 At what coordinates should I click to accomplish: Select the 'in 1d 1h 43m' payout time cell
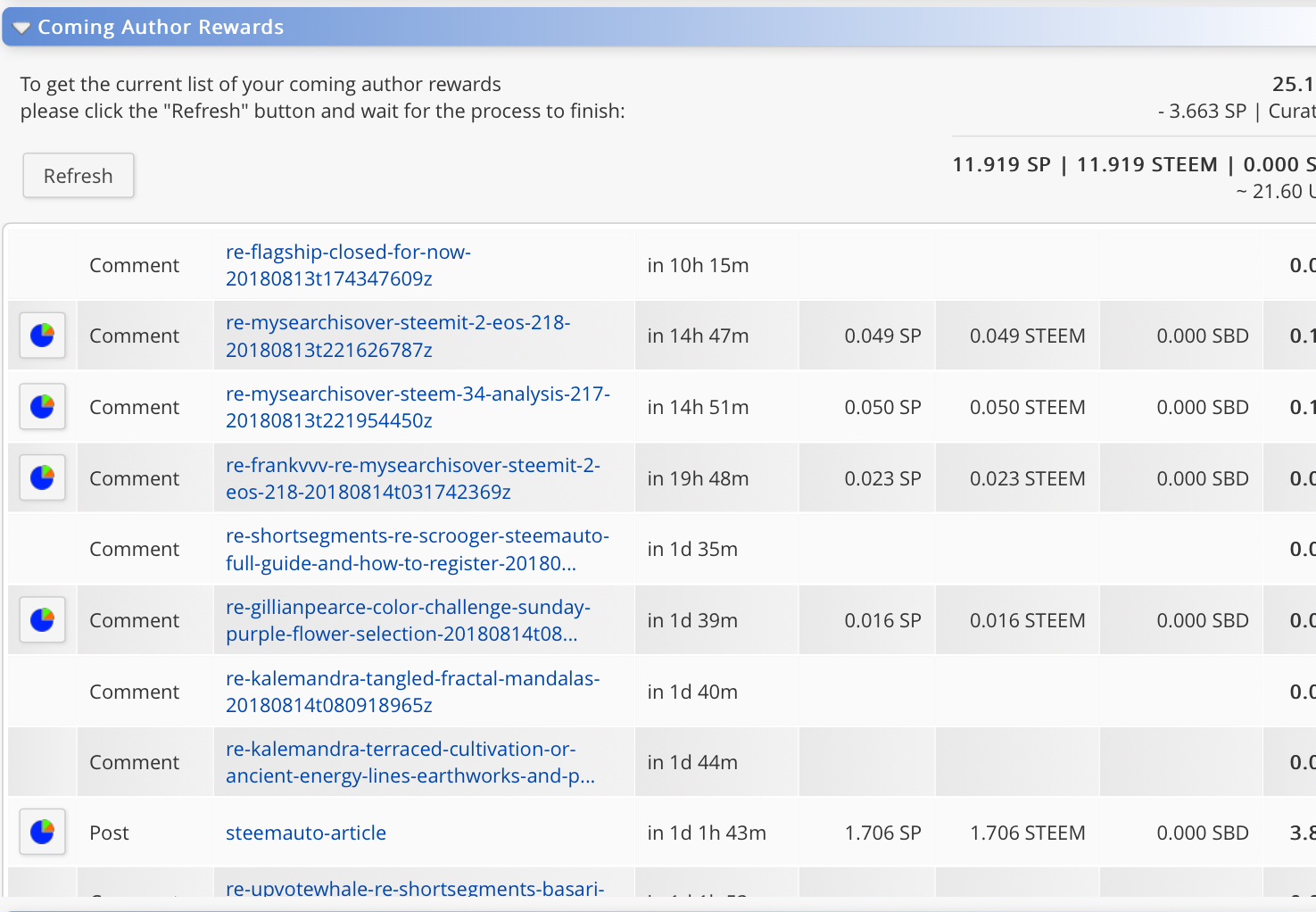[x=707, y=833]
